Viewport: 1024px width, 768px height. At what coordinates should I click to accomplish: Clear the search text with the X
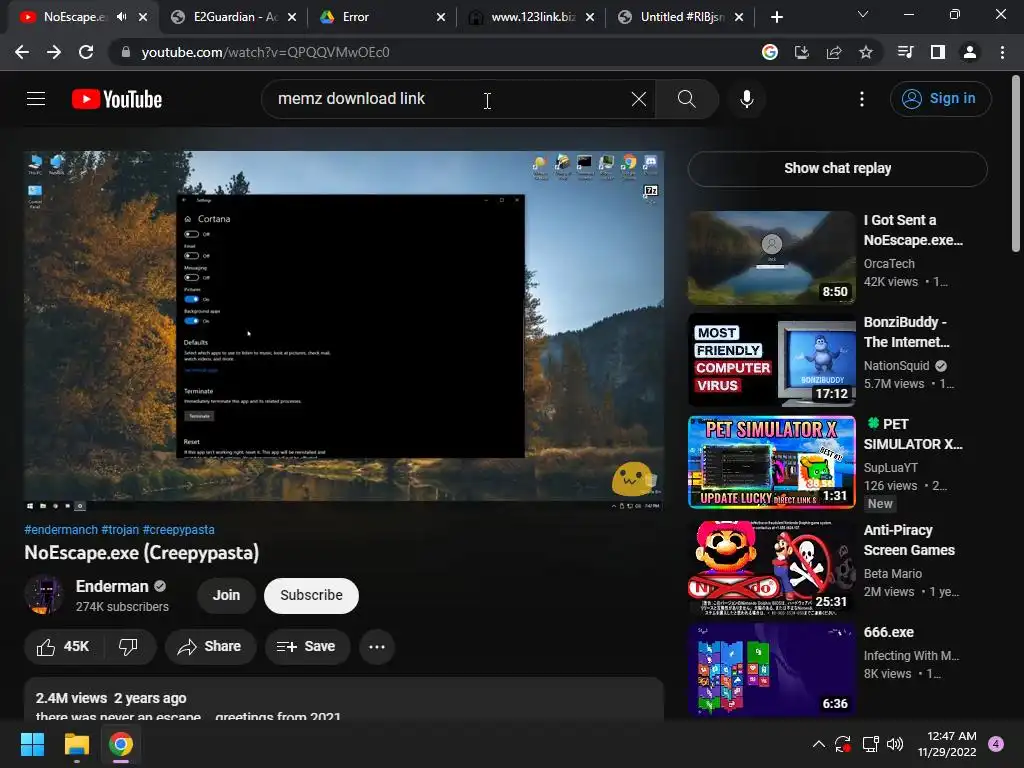(639, 99)
